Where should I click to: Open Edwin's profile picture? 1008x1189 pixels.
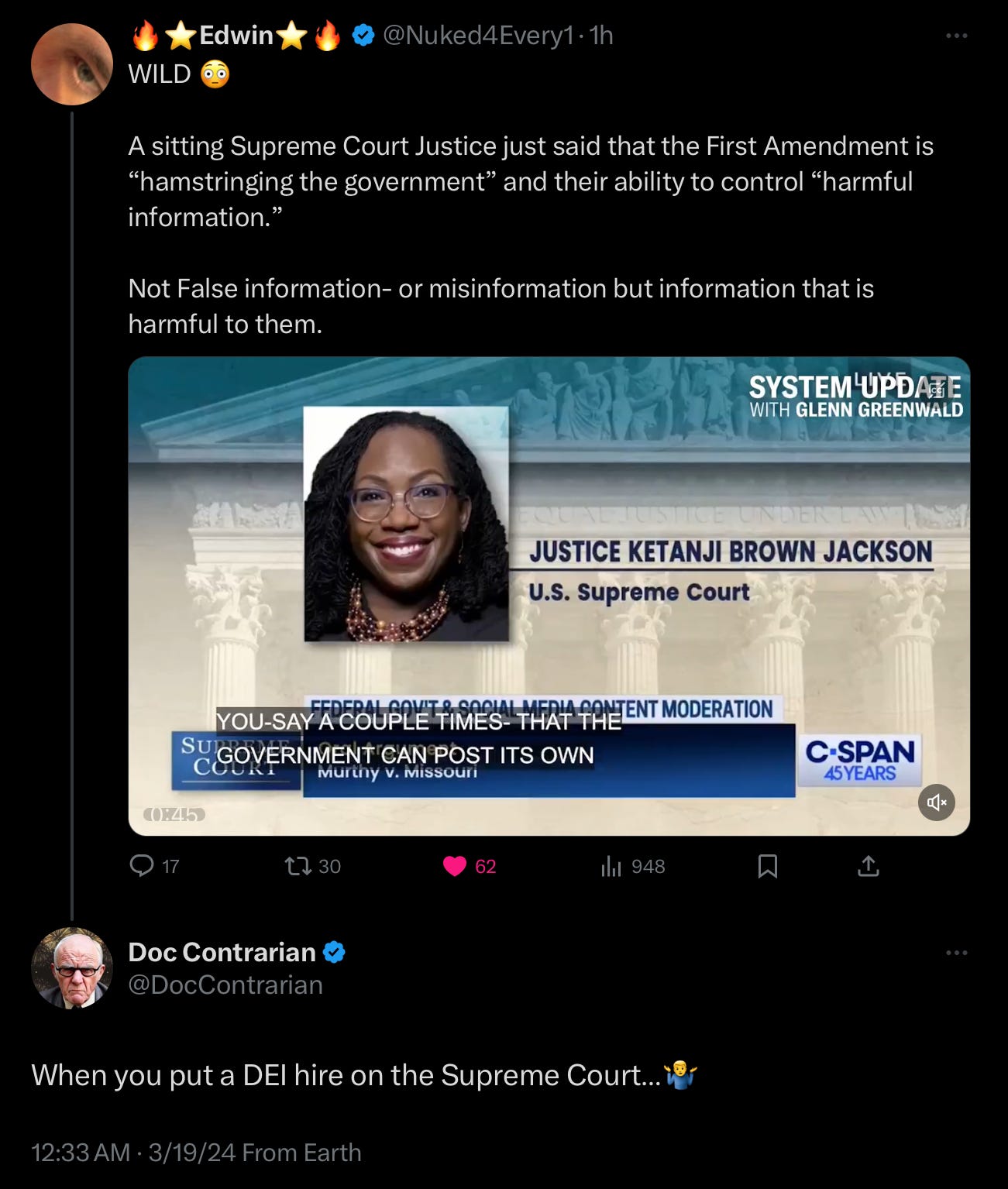click(72, 64)
